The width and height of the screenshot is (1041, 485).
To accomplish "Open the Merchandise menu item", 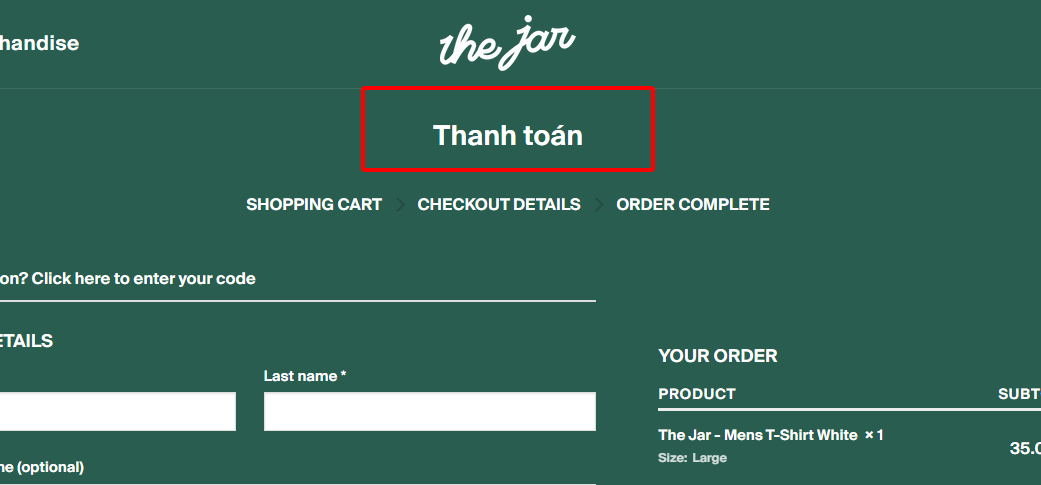I will (x=39, y=44).
